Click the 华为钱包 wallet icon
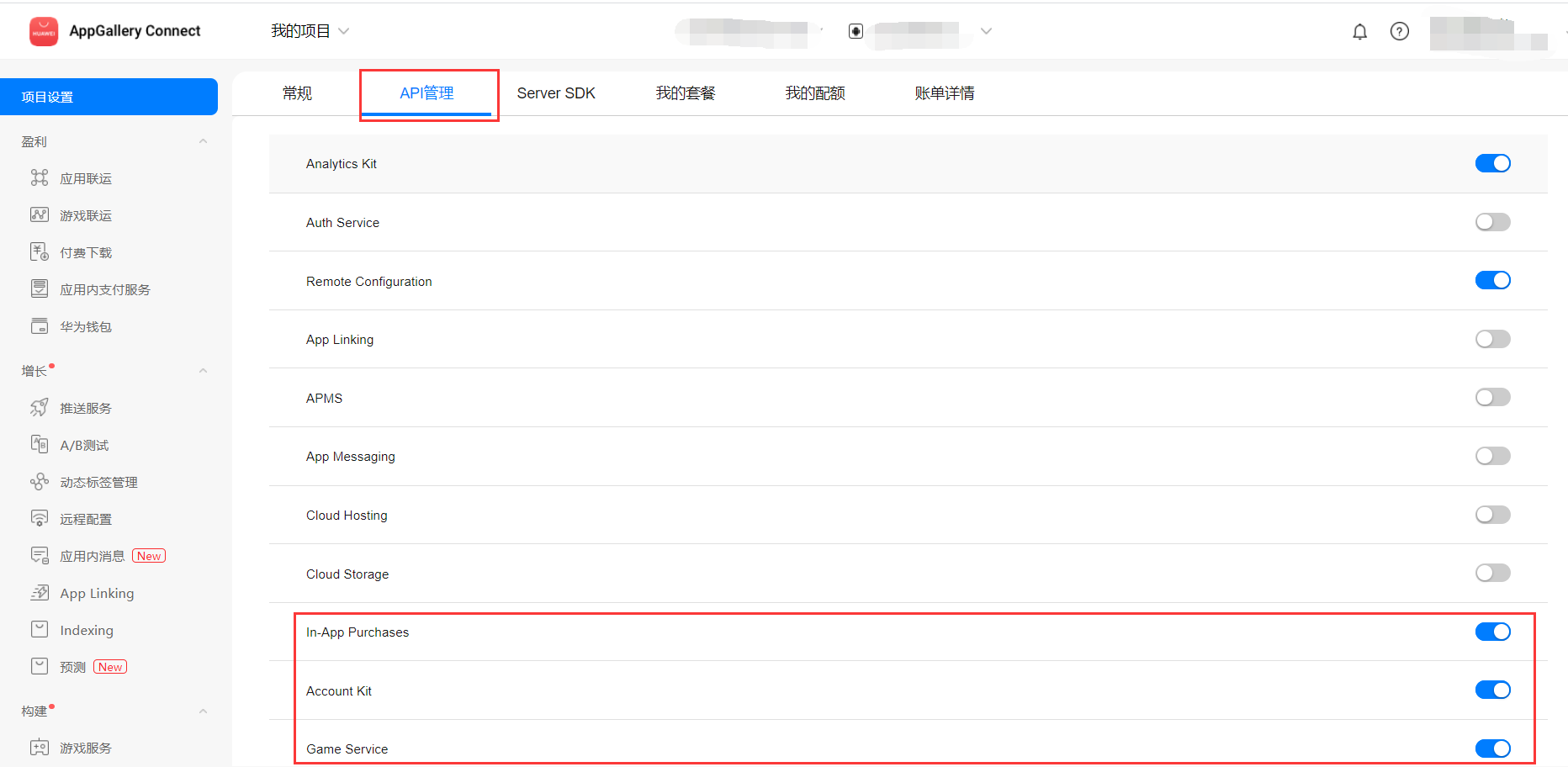 pyautogui.click(x=40, y=325)
